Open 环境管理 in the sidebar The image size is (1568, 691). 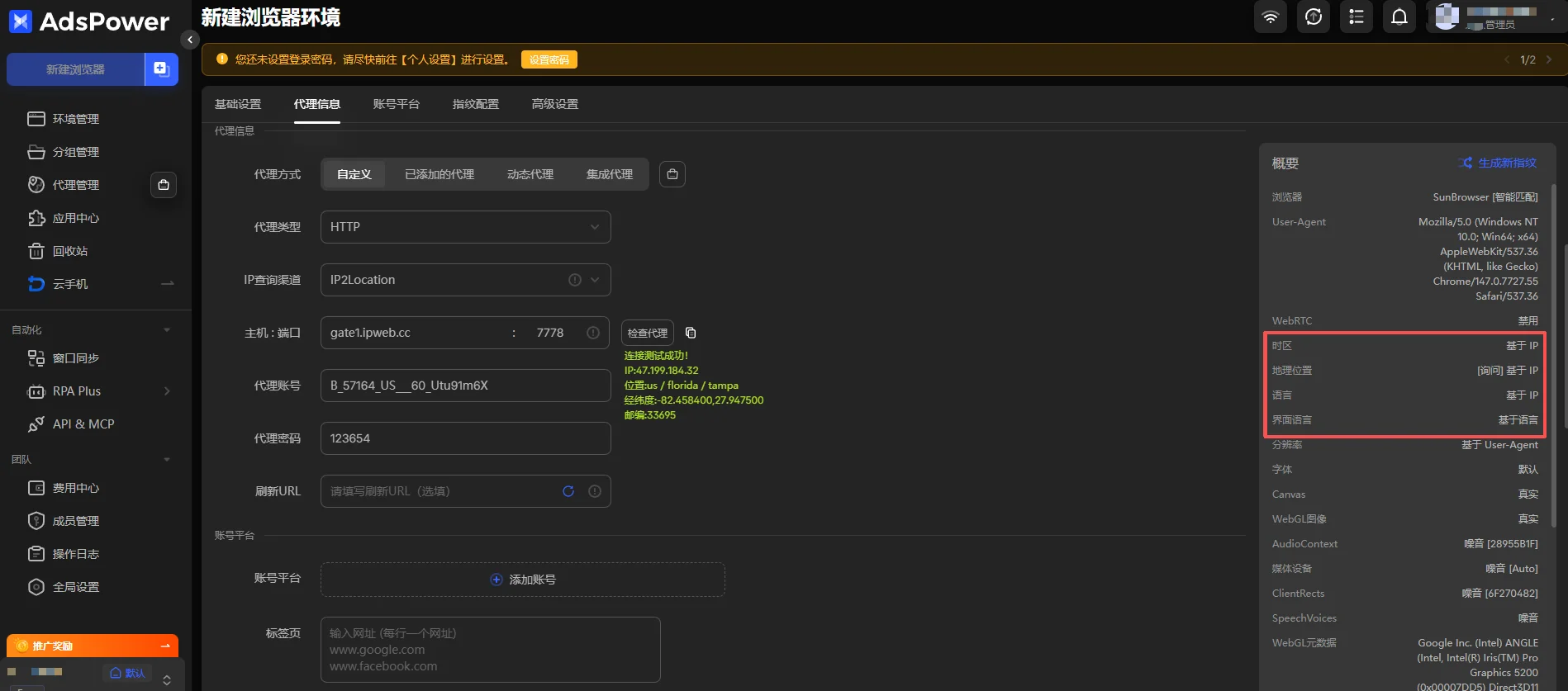(76, 119)
